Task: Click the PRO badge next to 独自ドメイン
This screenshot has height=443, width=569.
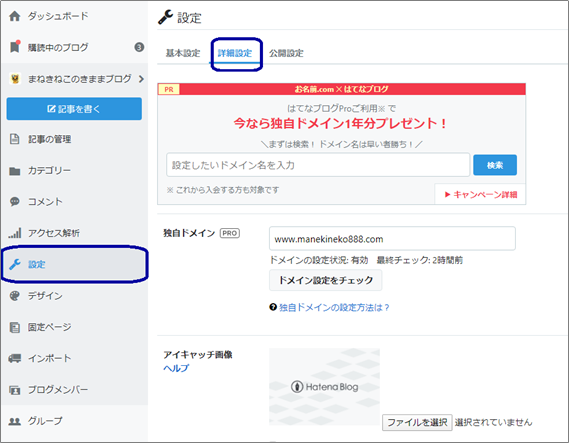Action: tap(230, 233)
